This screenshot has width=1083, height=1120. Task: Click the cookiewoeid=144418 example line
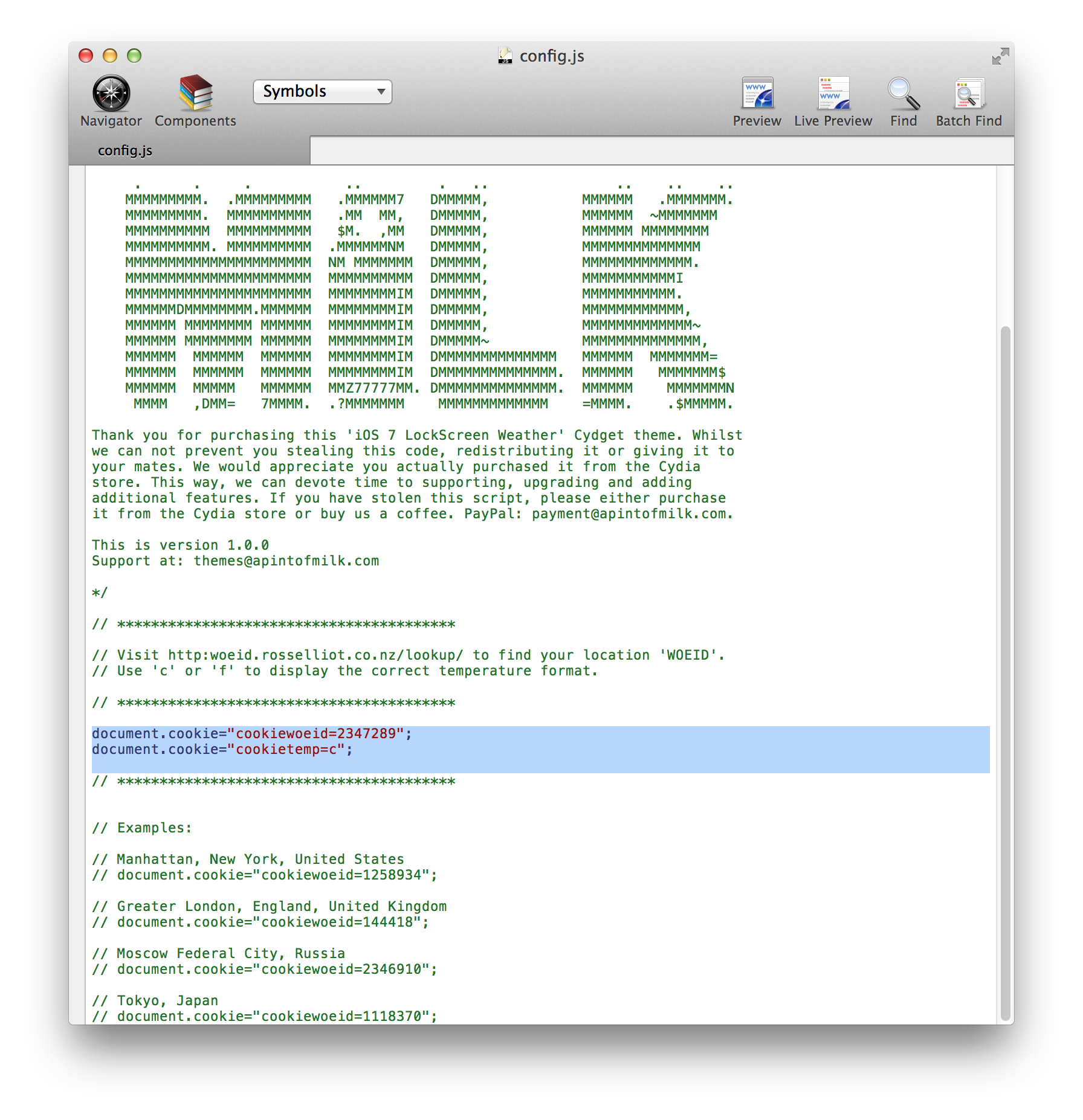(260, 922)
